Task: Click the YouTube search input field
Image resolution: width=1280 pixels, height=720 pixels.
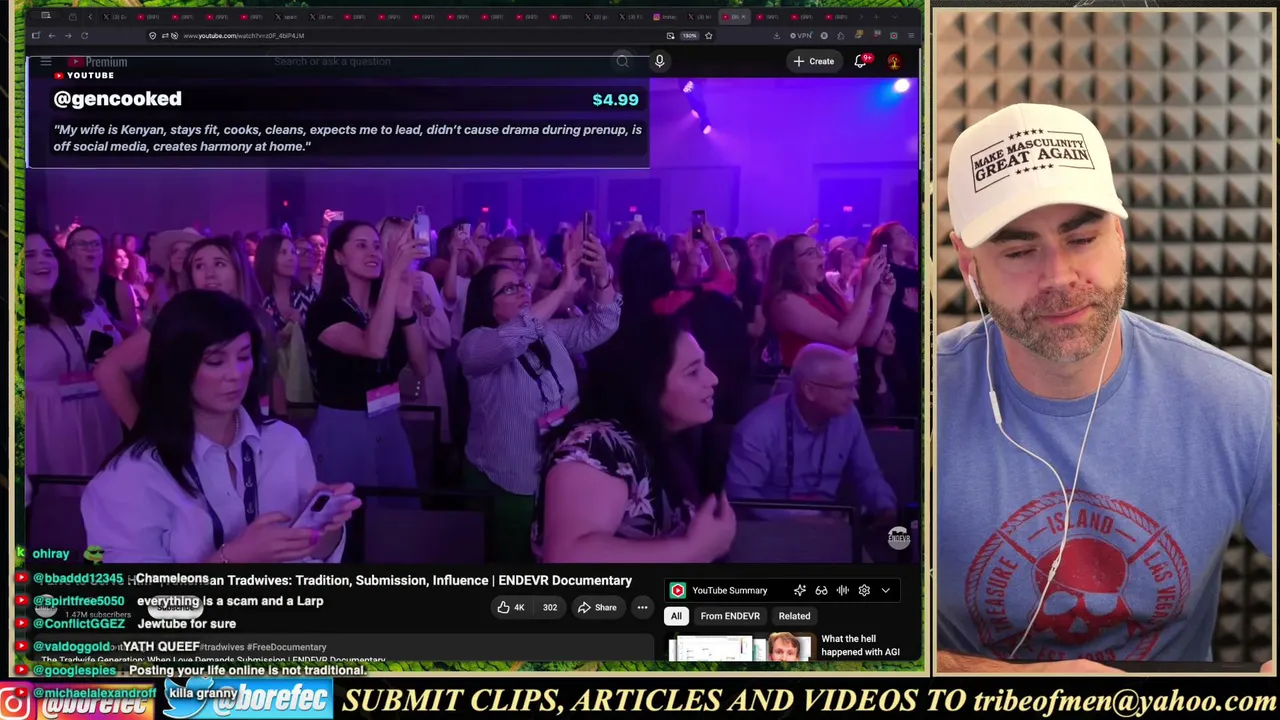Action: pyautogui.click(x=440, y=62)
